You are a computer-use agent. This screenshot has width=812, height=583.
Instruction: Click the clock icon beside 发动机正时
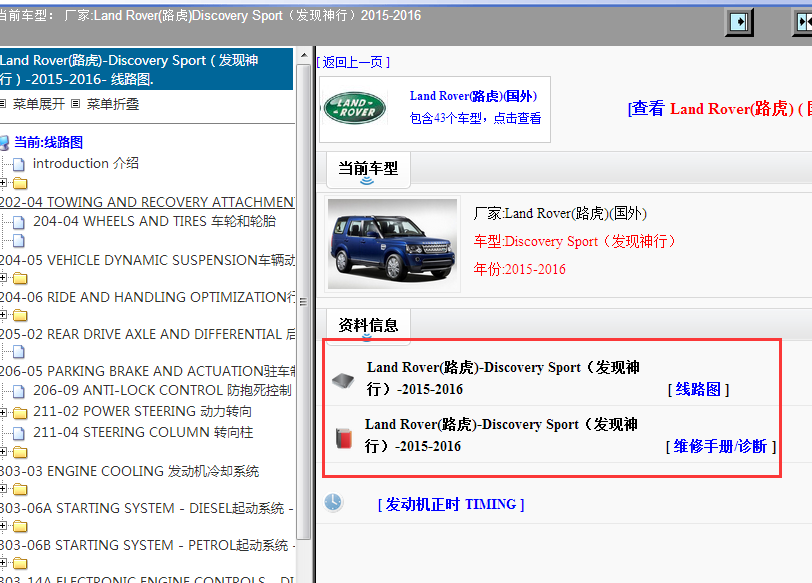tap(333, 503)
